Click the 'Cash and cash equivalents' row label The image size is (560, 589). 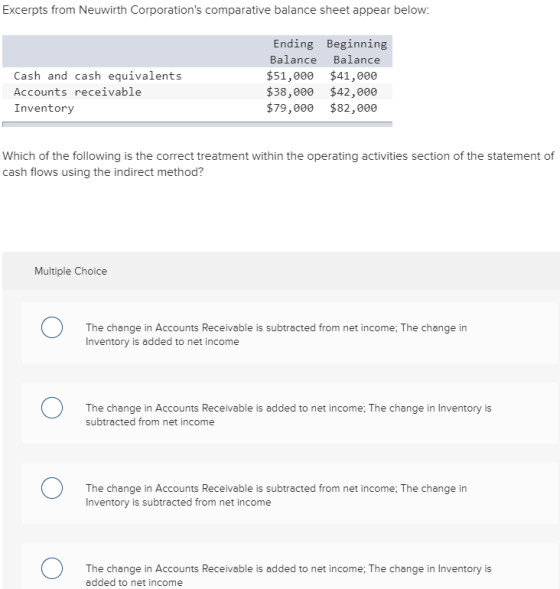98,76
